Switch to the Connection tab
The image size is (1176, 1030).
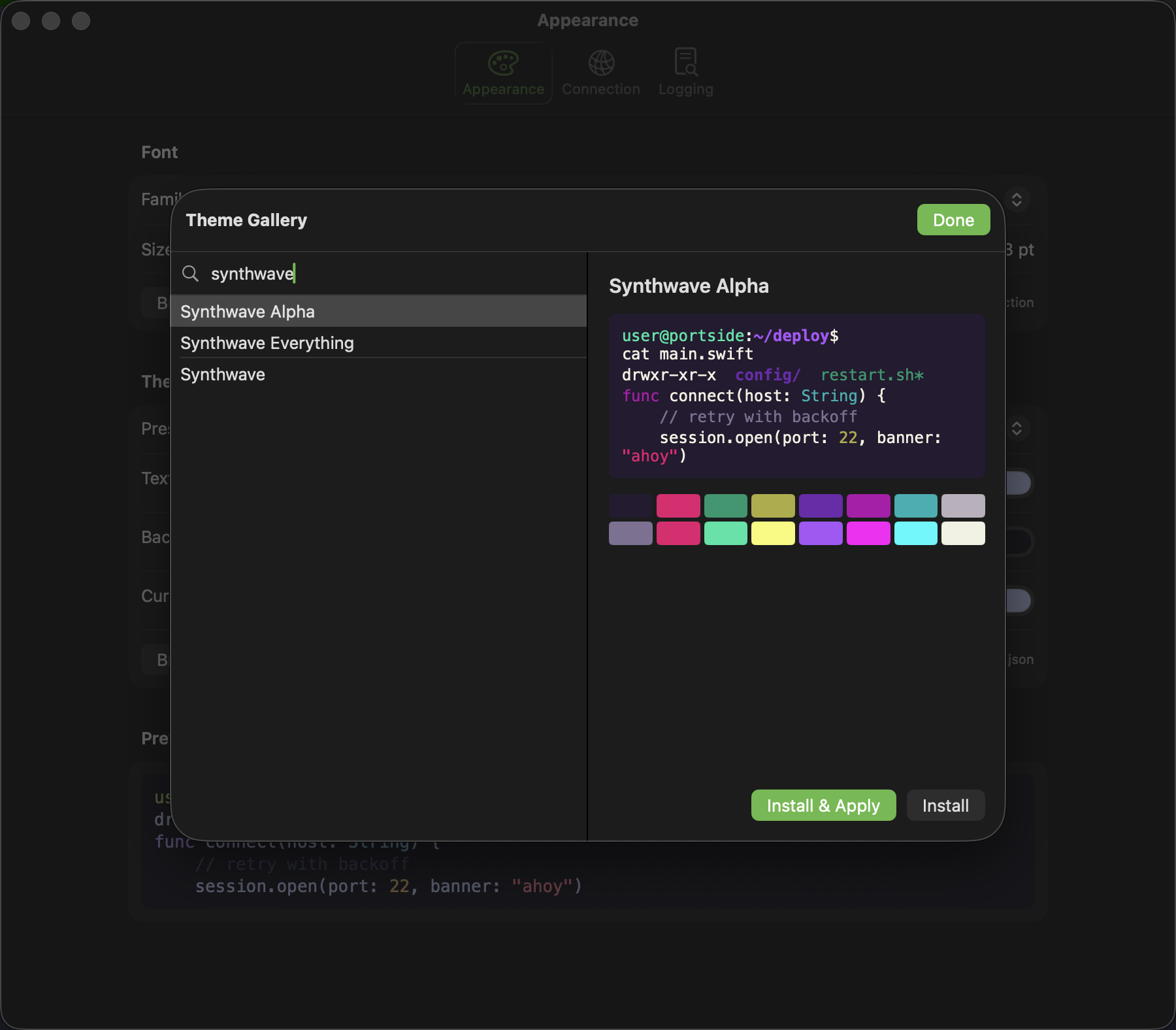point(601,73)
